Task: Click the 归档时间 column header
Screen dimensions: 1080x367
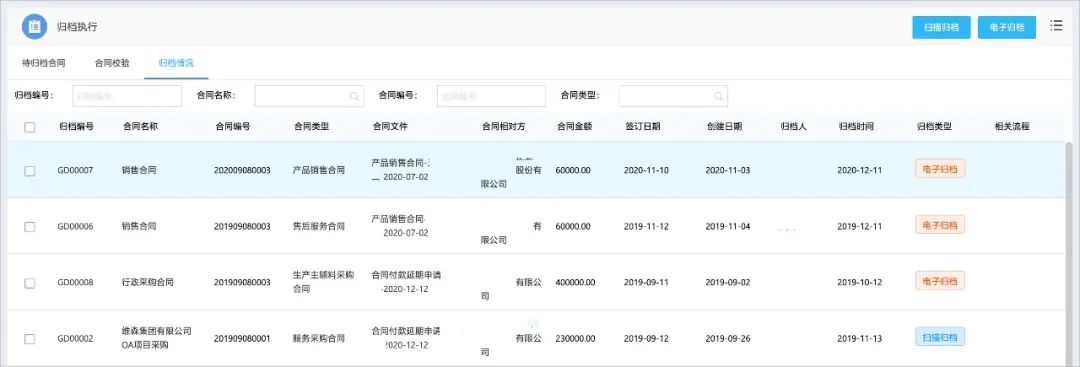Action: tap(856, 127)
